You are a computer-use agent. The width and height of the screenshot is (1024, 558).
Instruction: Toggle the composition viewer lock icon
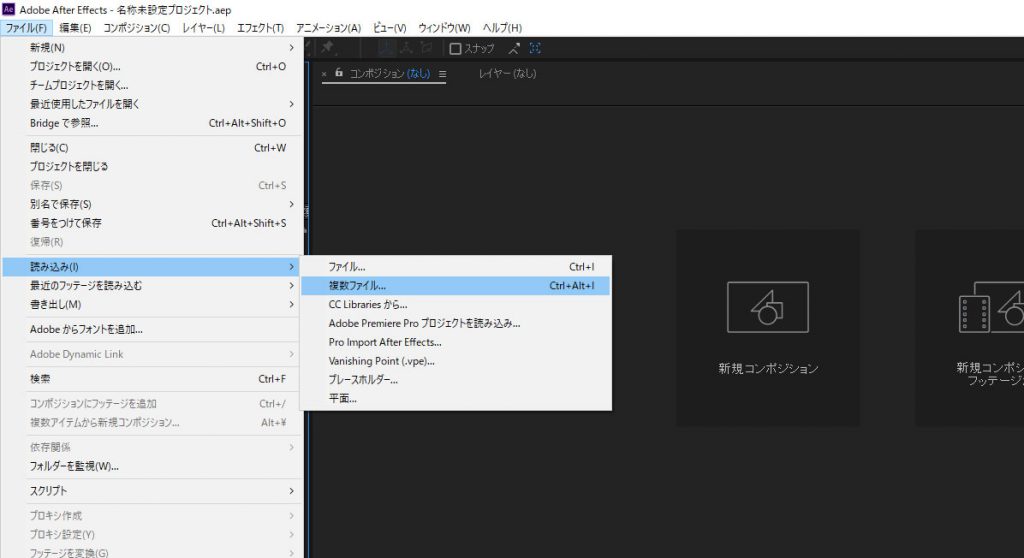[339, 73]
